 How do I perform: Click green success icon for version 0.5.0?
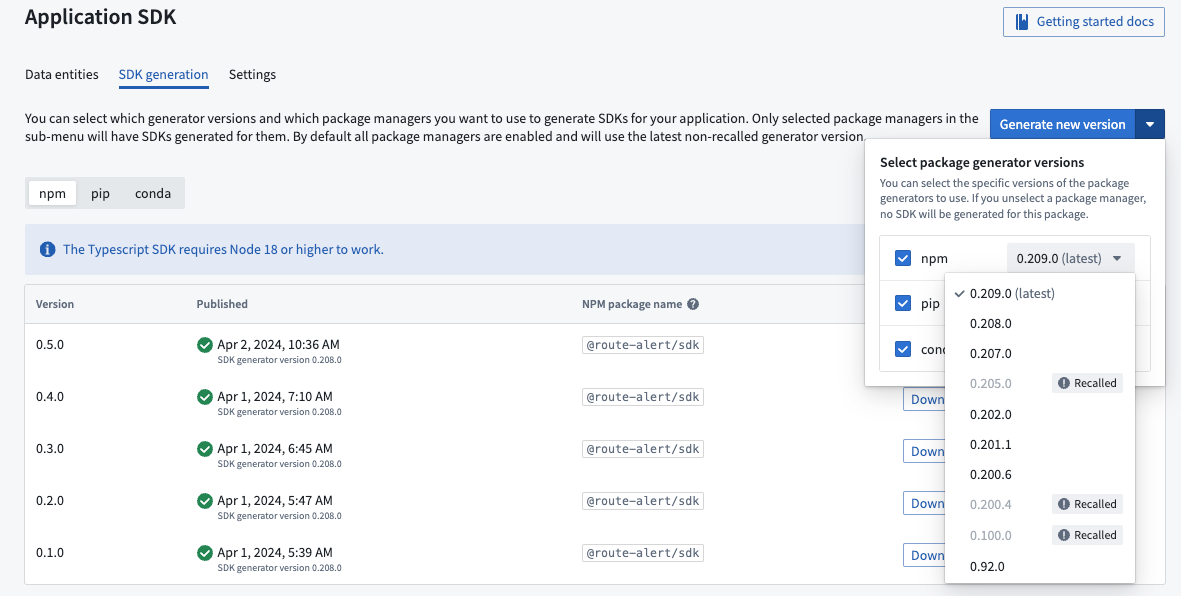coord(204,345)
